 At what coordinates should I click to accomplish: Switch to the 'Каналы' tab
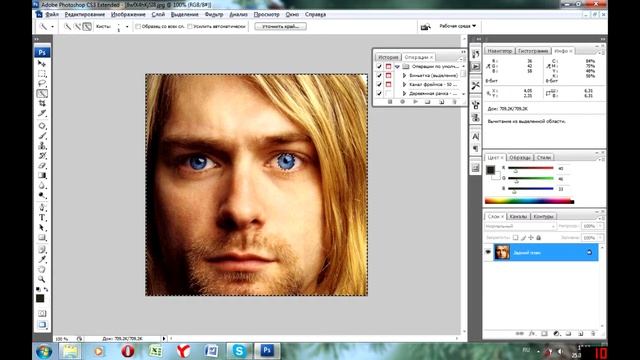click(518, 216)
